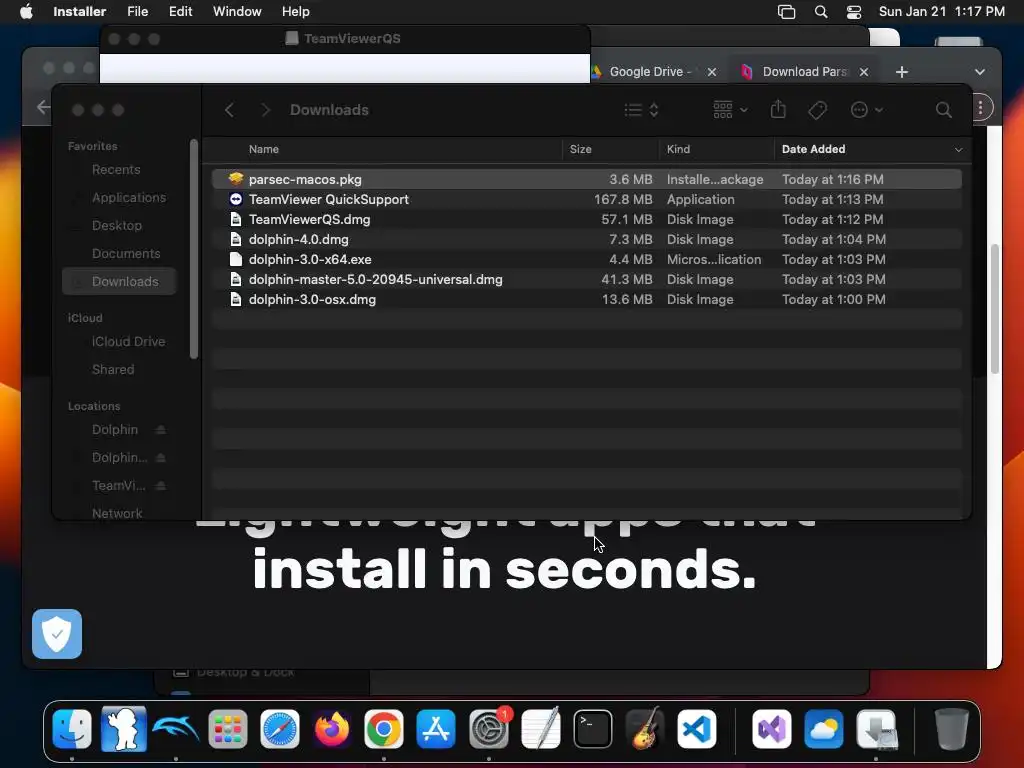Open the Installer icon in the Dock

pos(876,729)
